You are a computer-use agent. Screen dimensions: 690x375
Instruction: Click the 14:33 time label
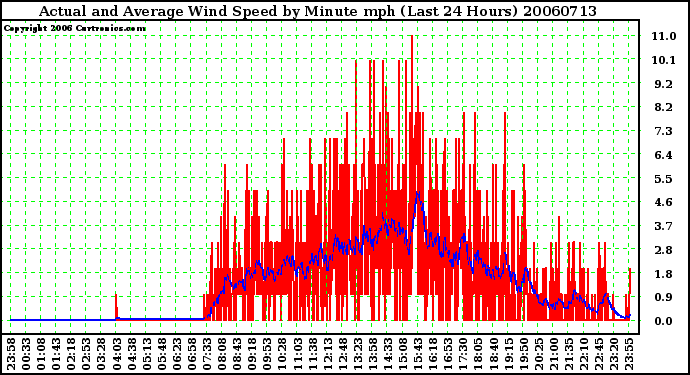[x=388, y=354]
